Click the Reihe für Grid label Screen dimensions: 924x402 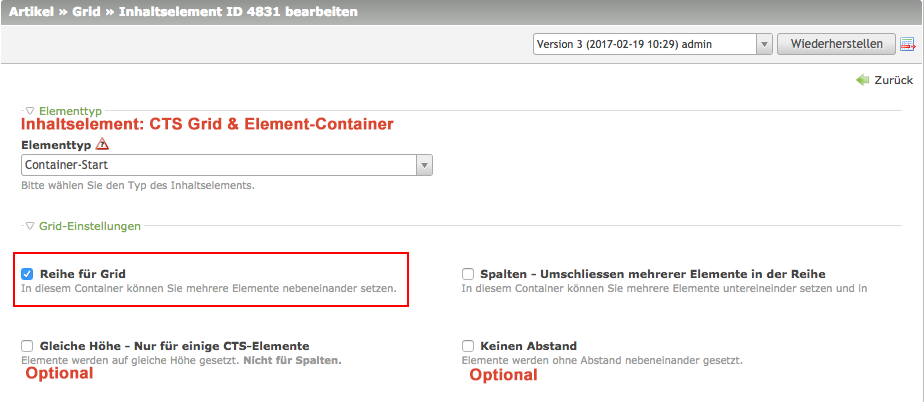pos(83,274)
